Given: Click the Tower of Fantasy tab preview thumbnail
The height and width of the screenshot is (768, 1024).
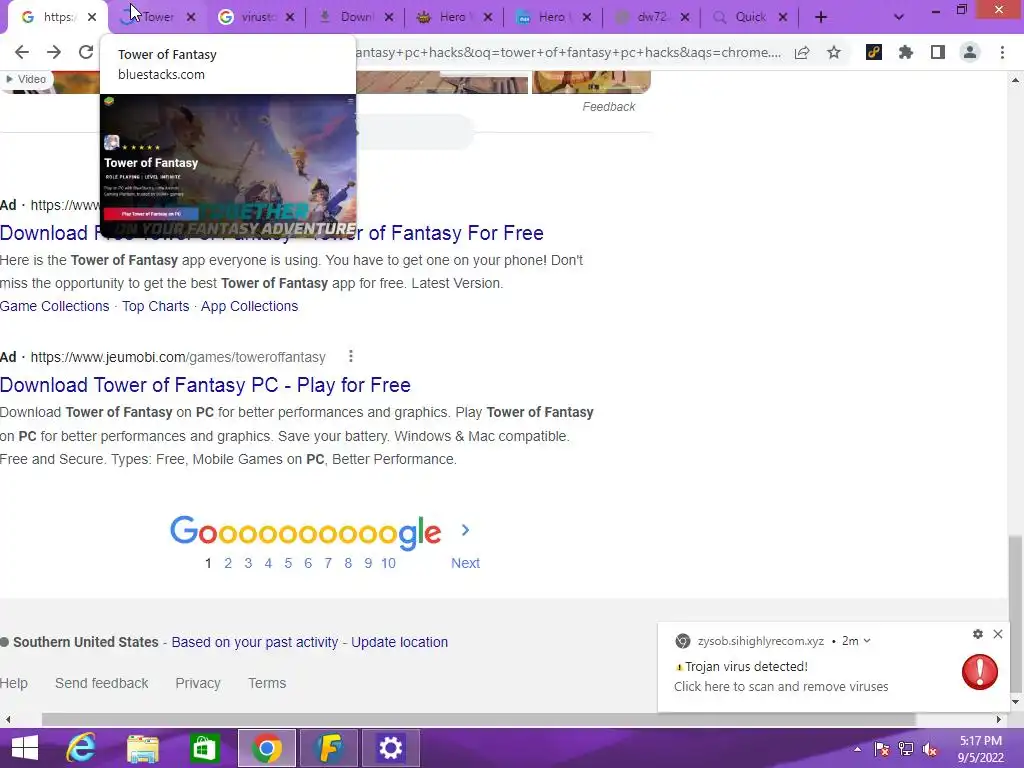Looking at the screenshot, I should (x=228, y=165).
